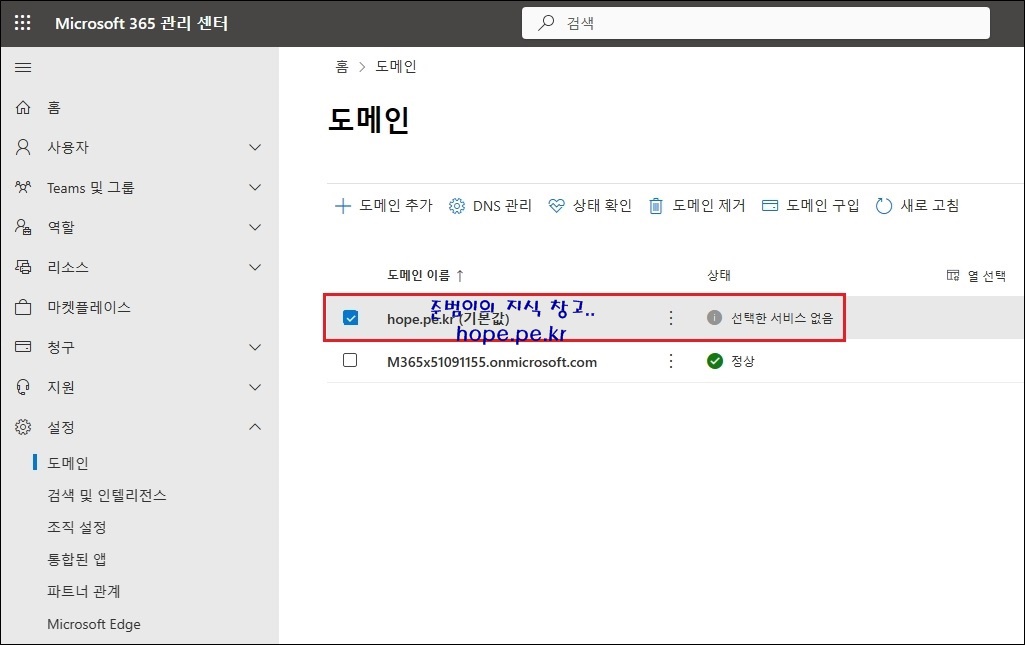The width and height of the screenshot is (1025, 645).
Task: Click the 상태 확인 heart icon
Action: point(556,206)
